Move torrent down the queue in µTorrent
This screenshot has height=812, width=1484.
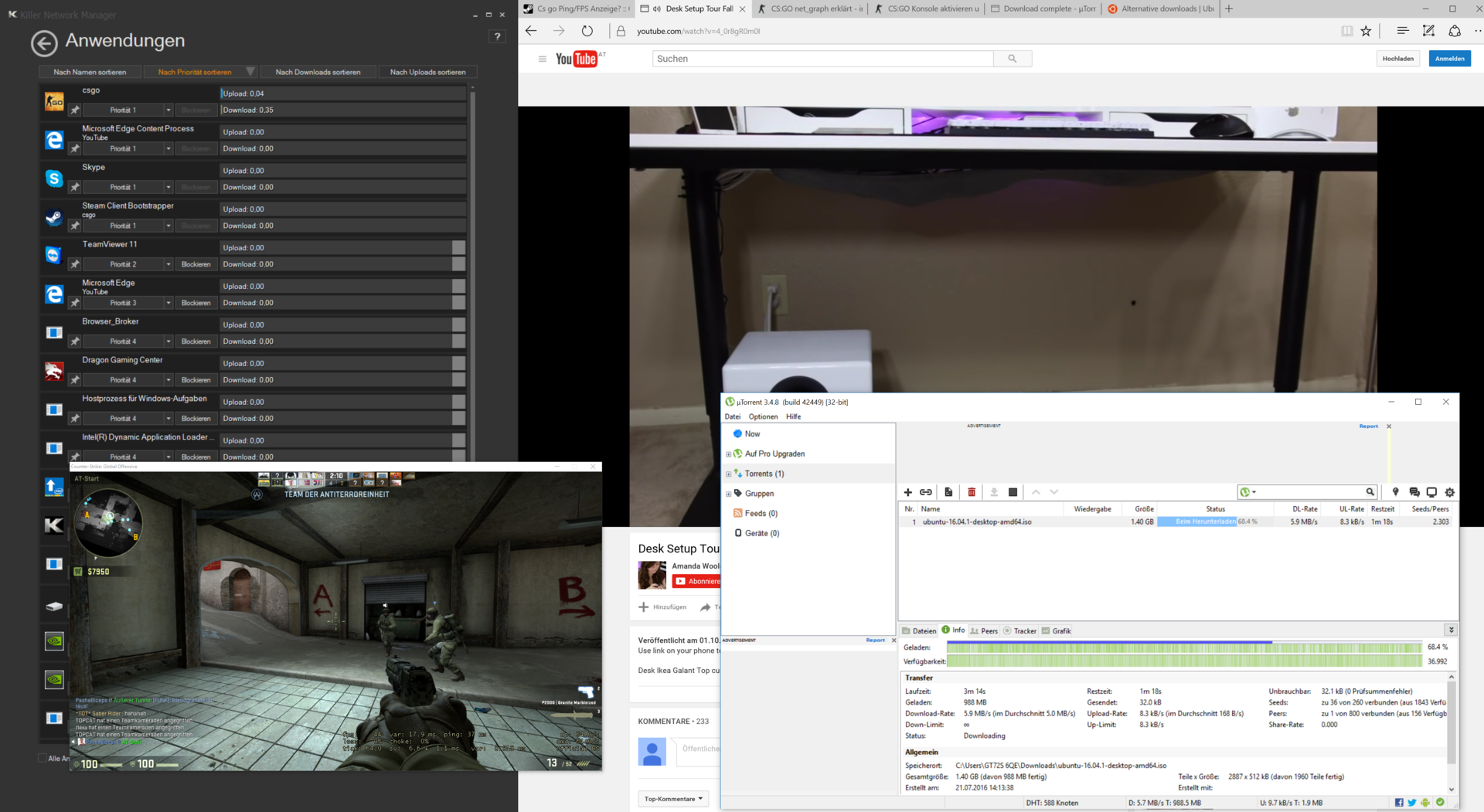point(1053,492)
